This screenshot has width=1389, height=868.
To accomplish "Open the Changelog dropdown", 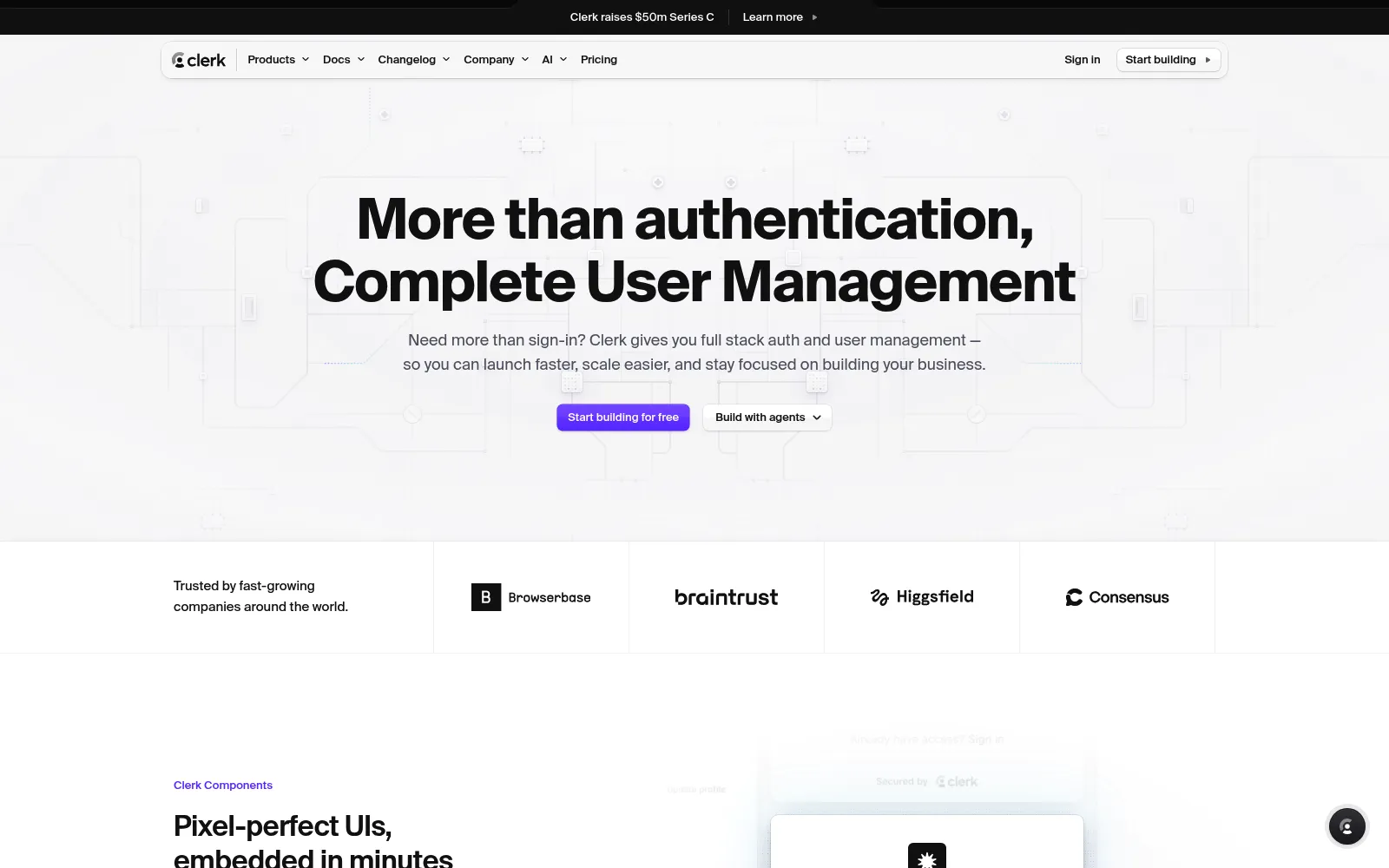I will pos(414,60).
